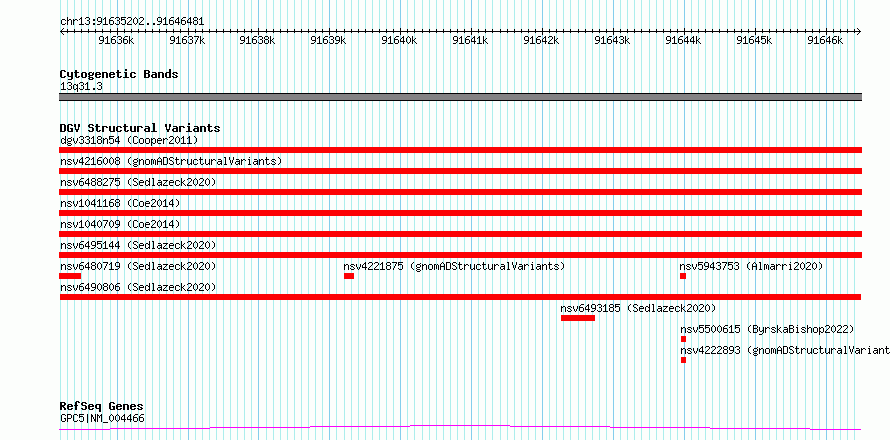Click the 91646k ruler tick label
This screenshot has height=440, width=890.
pos(825,41)
